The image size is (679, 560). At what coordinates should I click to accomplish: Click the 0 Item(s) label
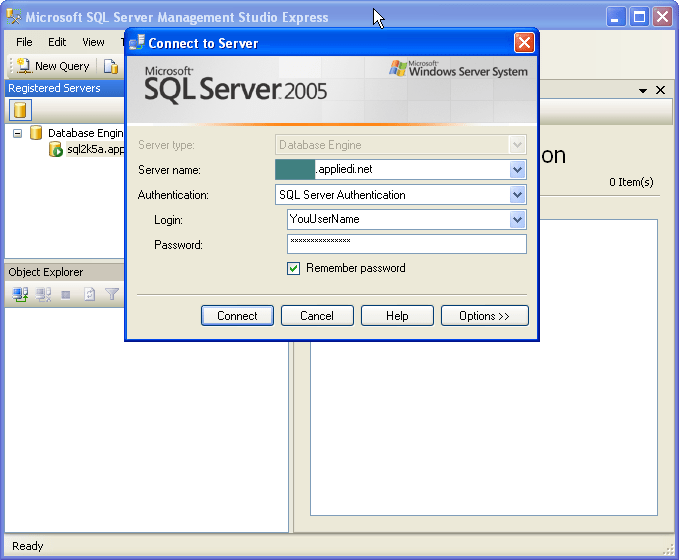(x=631, y=182)
